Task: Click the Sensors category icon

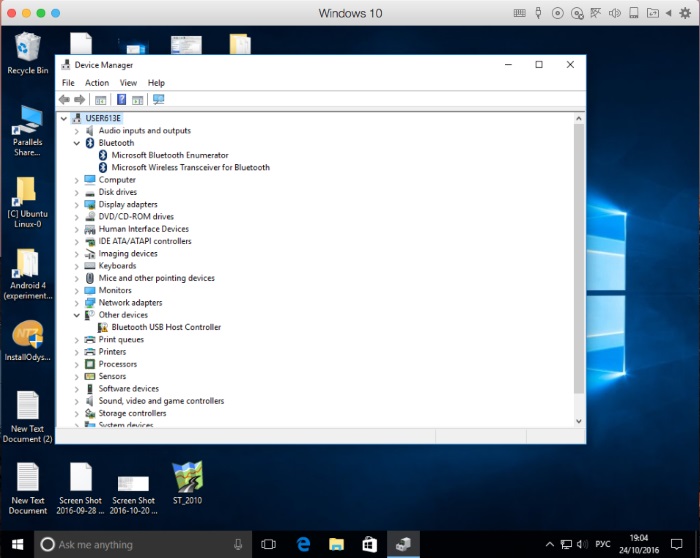Action: tap(90, 376)
